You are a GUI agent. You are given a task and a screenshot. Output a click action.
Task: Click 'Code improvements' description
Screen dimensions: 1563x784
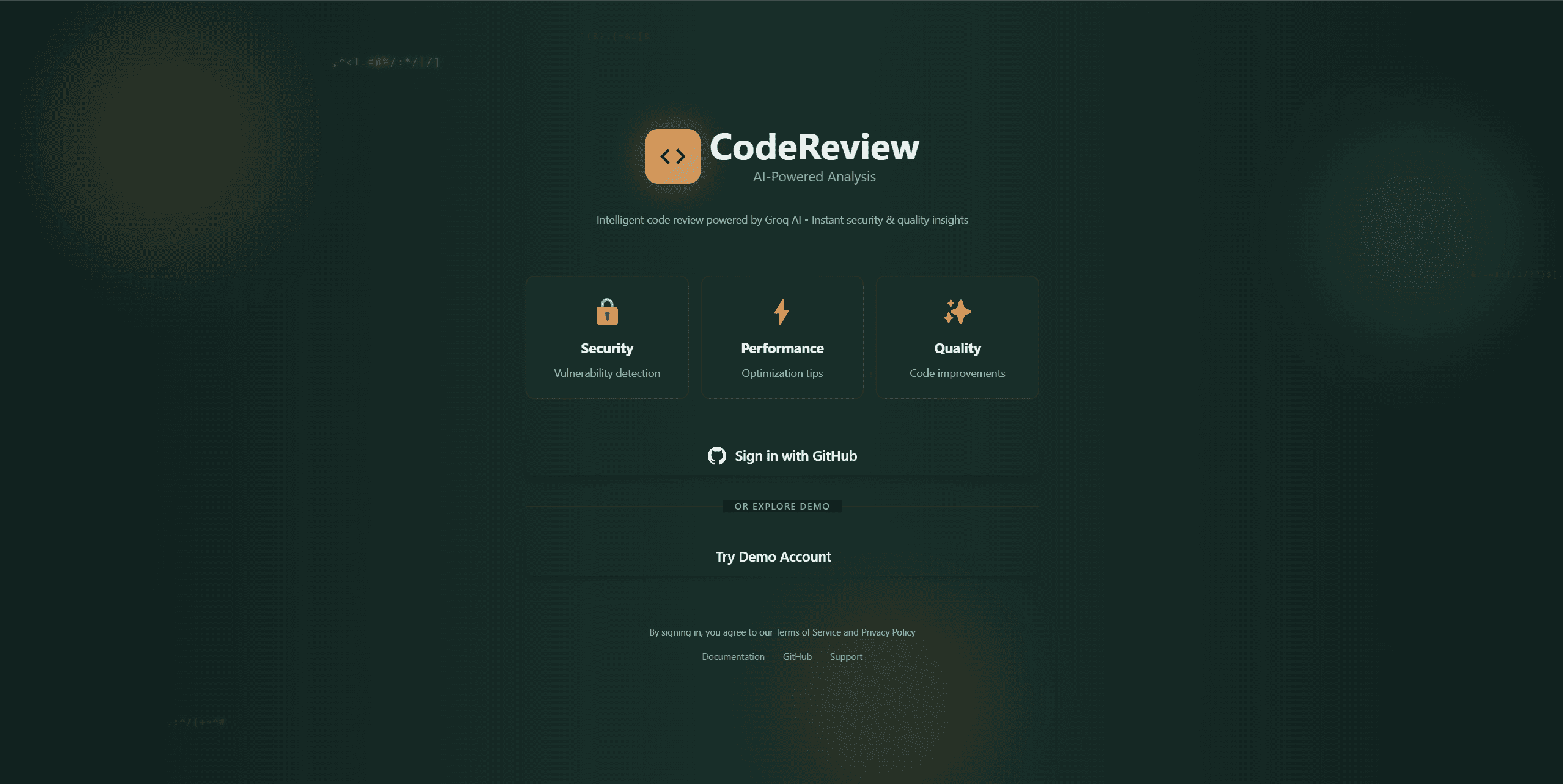pyautogui.click(x=957, y=373)
